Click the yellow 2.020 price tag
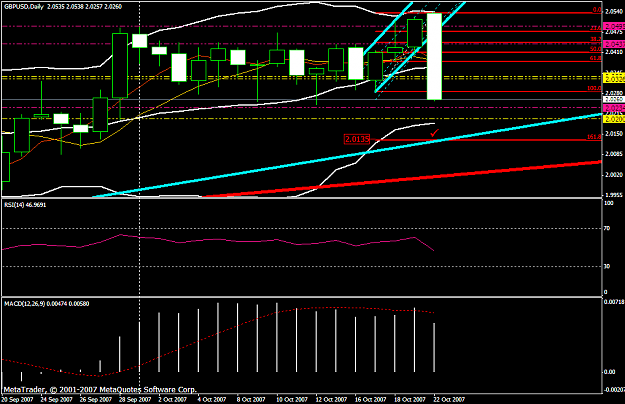The image size is (625, 404). click(614, 119)
